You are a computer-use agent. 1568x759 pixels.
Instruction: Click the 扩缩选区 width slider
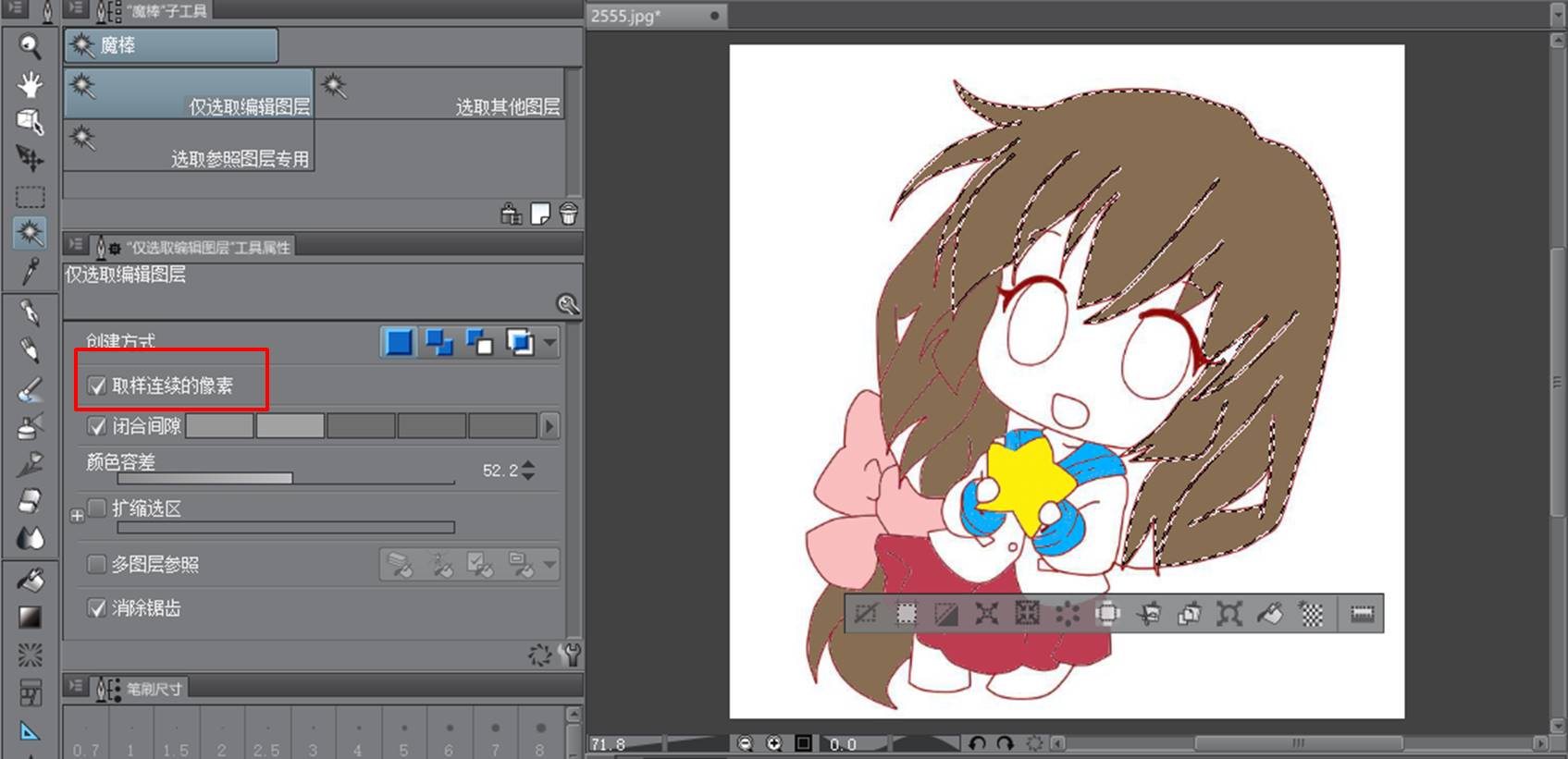click(x=286, y=527)
